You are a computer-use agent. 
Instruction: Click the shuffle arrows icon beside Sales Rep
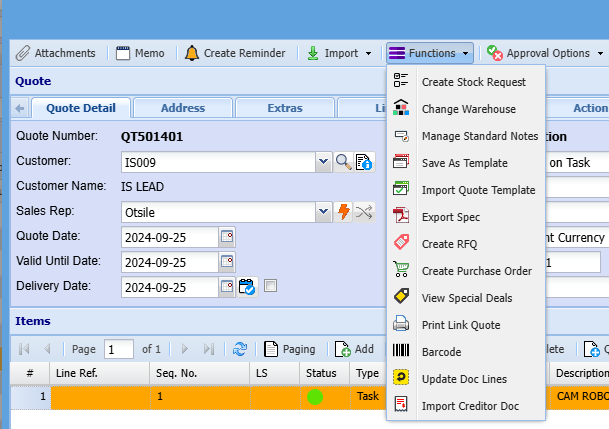point(364,211)
